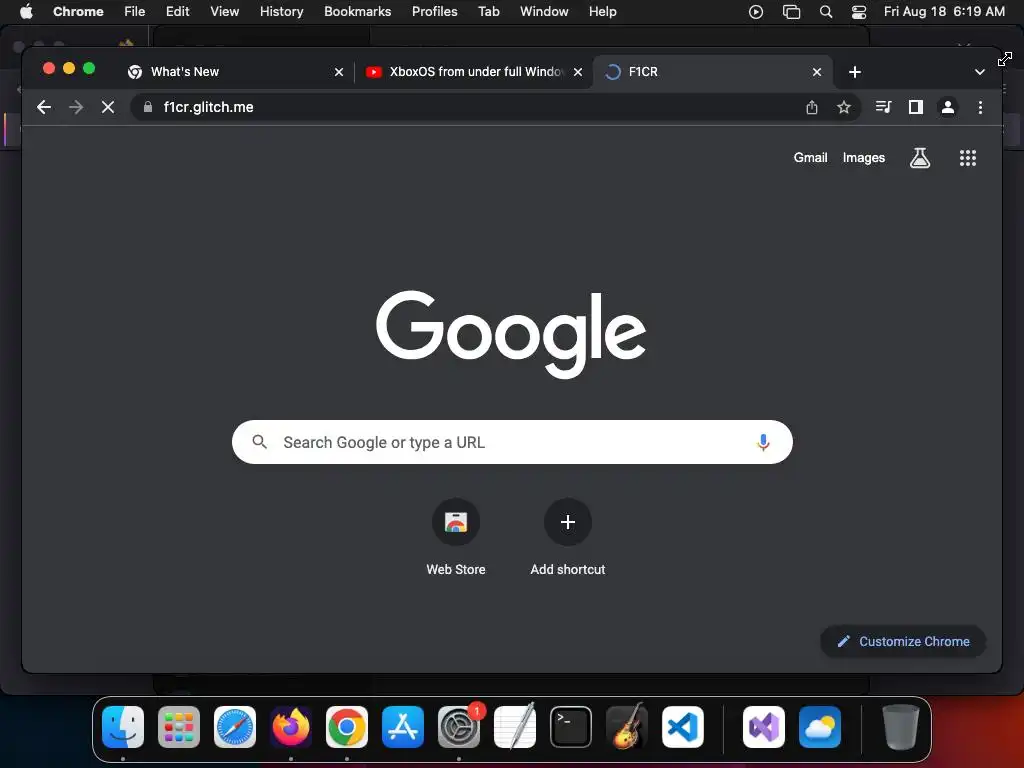
Task: Open Finder from the Dock
Action: click(123, 727)
